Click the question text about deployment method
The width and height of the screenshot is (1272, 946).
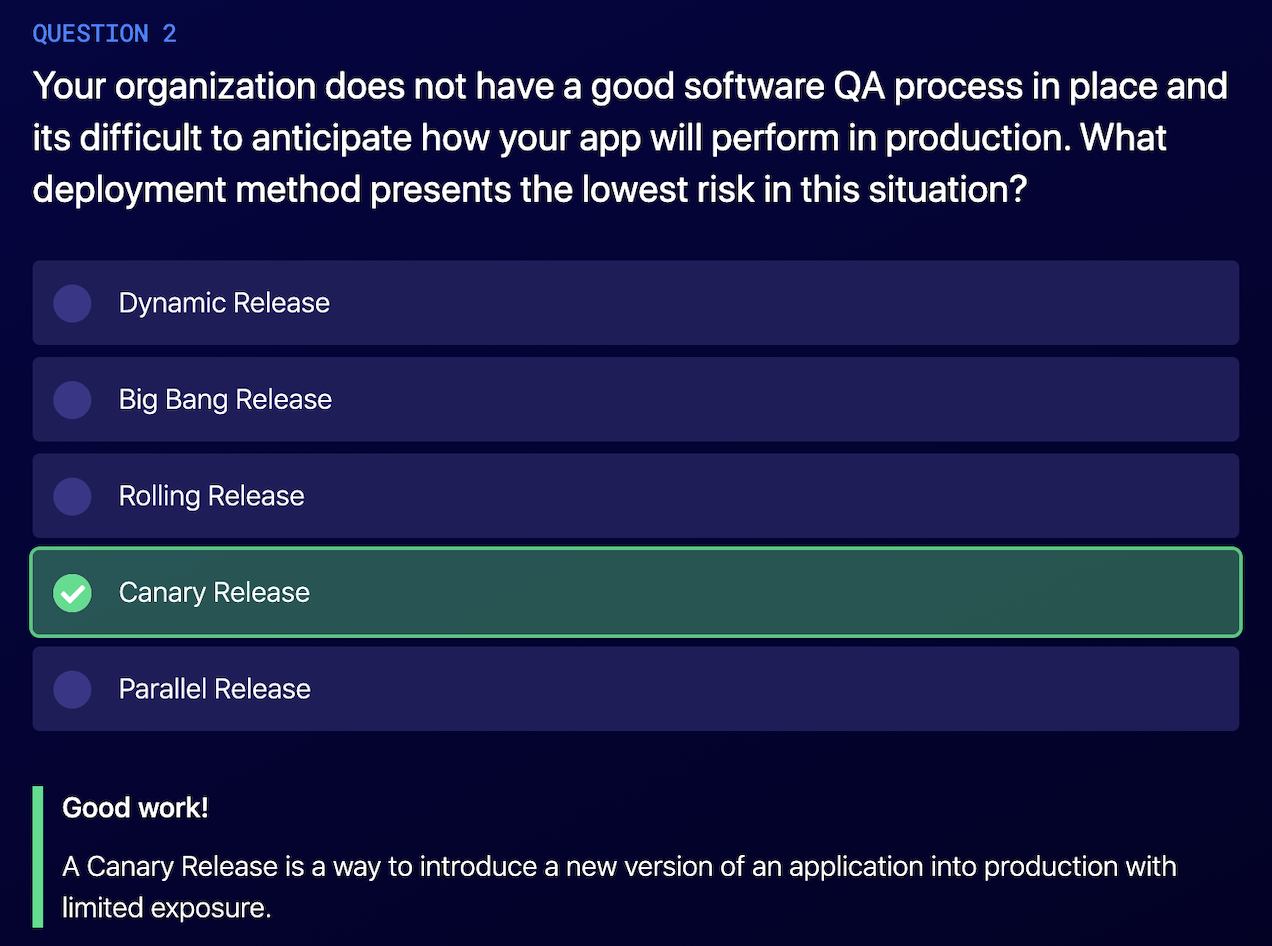point(630,137)
